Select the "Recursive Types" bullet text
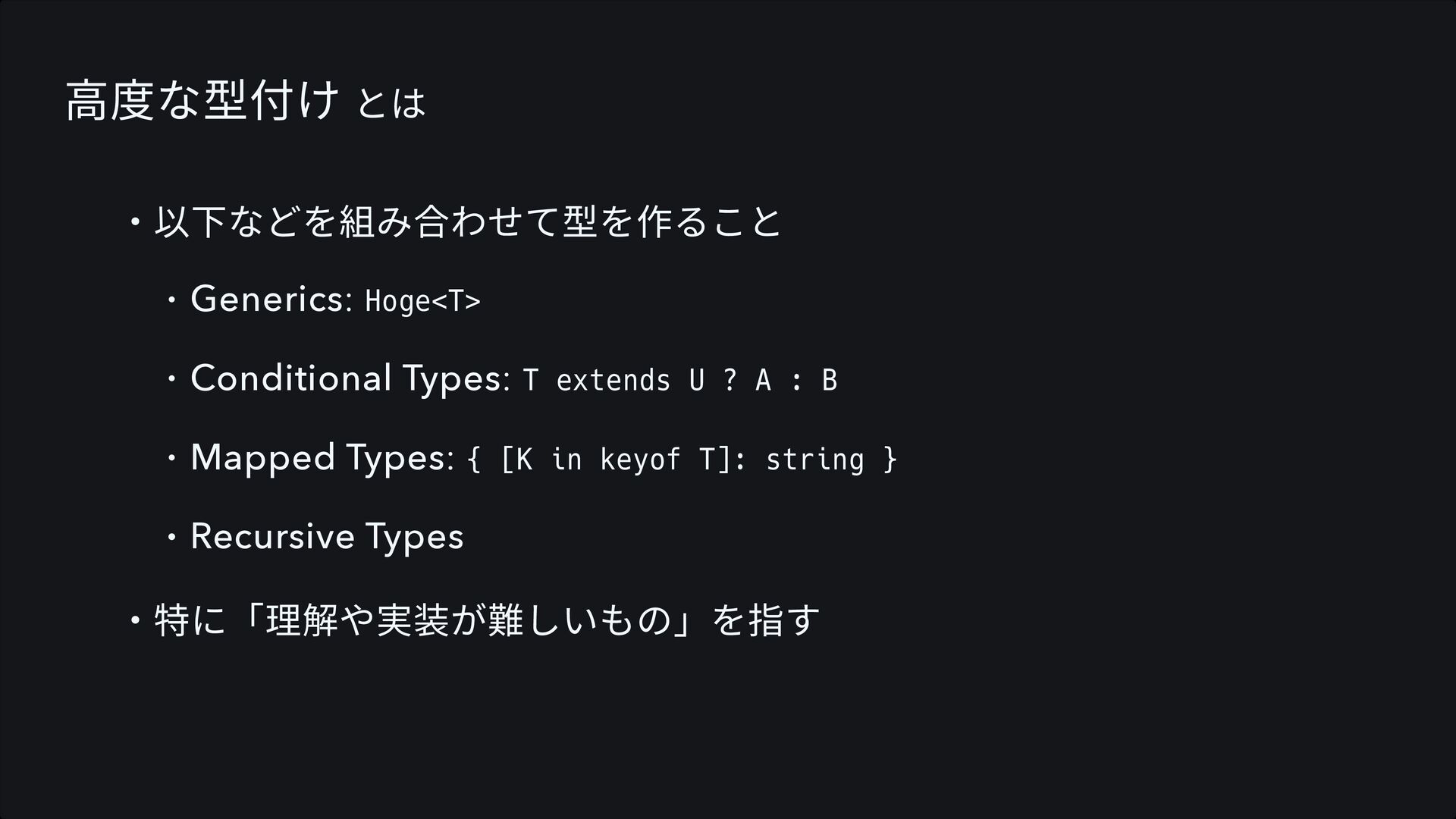This screenshot has height=819, width=1456. point(327,537)
